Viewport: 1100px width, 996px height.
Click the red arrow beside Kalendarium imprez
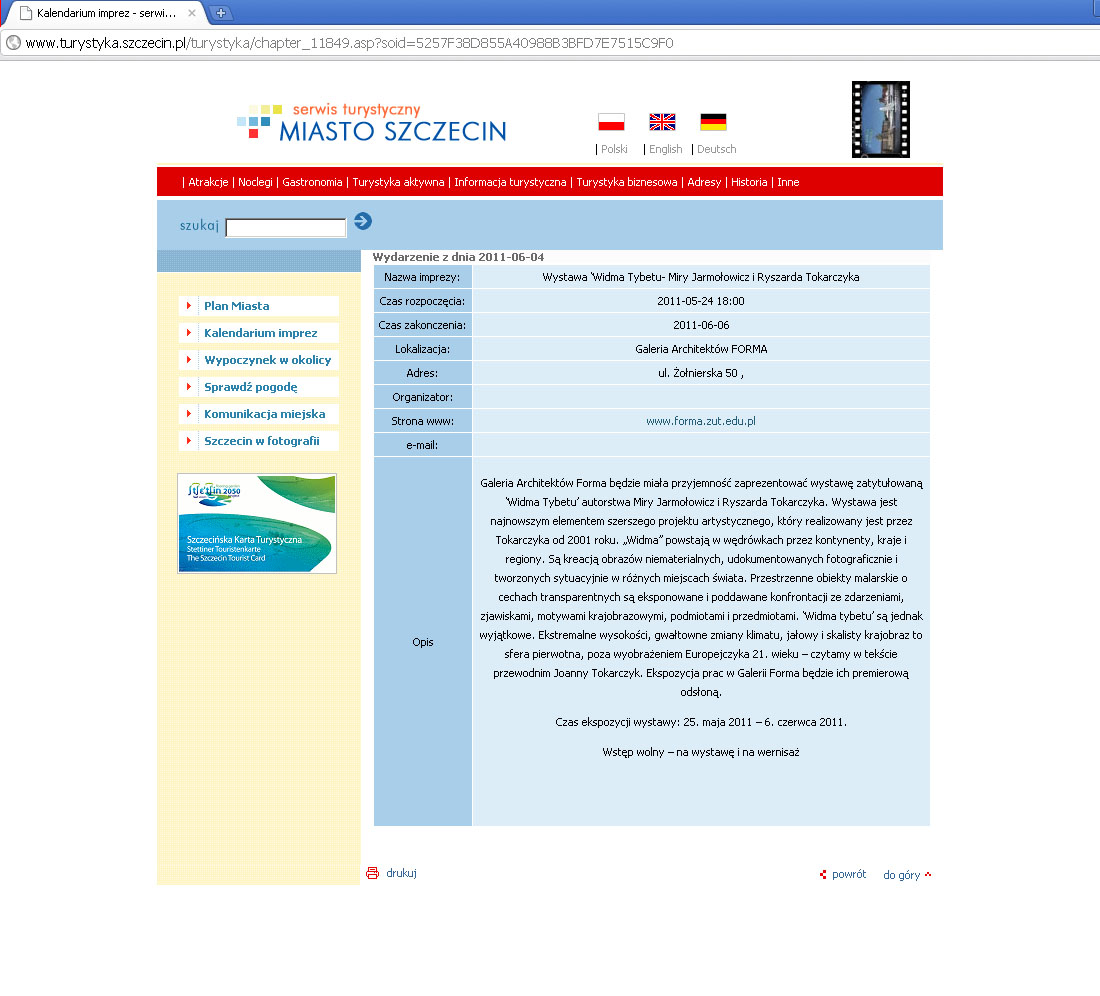click(189, 332)
